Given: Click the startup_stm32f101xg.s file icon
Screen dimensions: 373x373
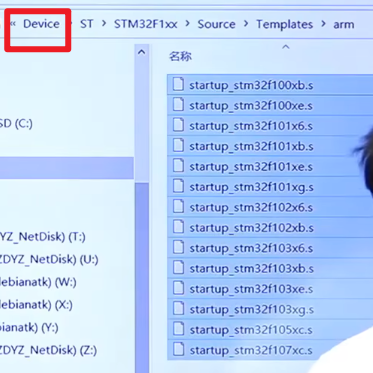Looking at the screenshot, I should point(178,186).
